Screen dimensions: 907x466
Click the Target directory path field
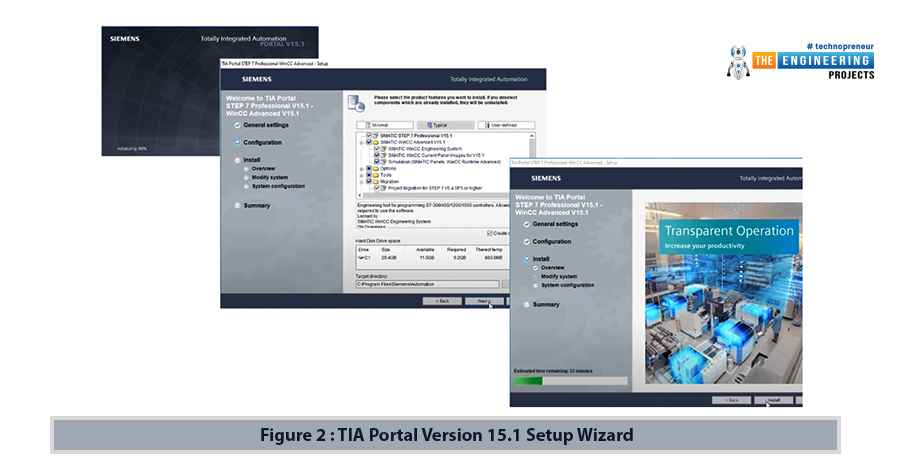[427, 284]
